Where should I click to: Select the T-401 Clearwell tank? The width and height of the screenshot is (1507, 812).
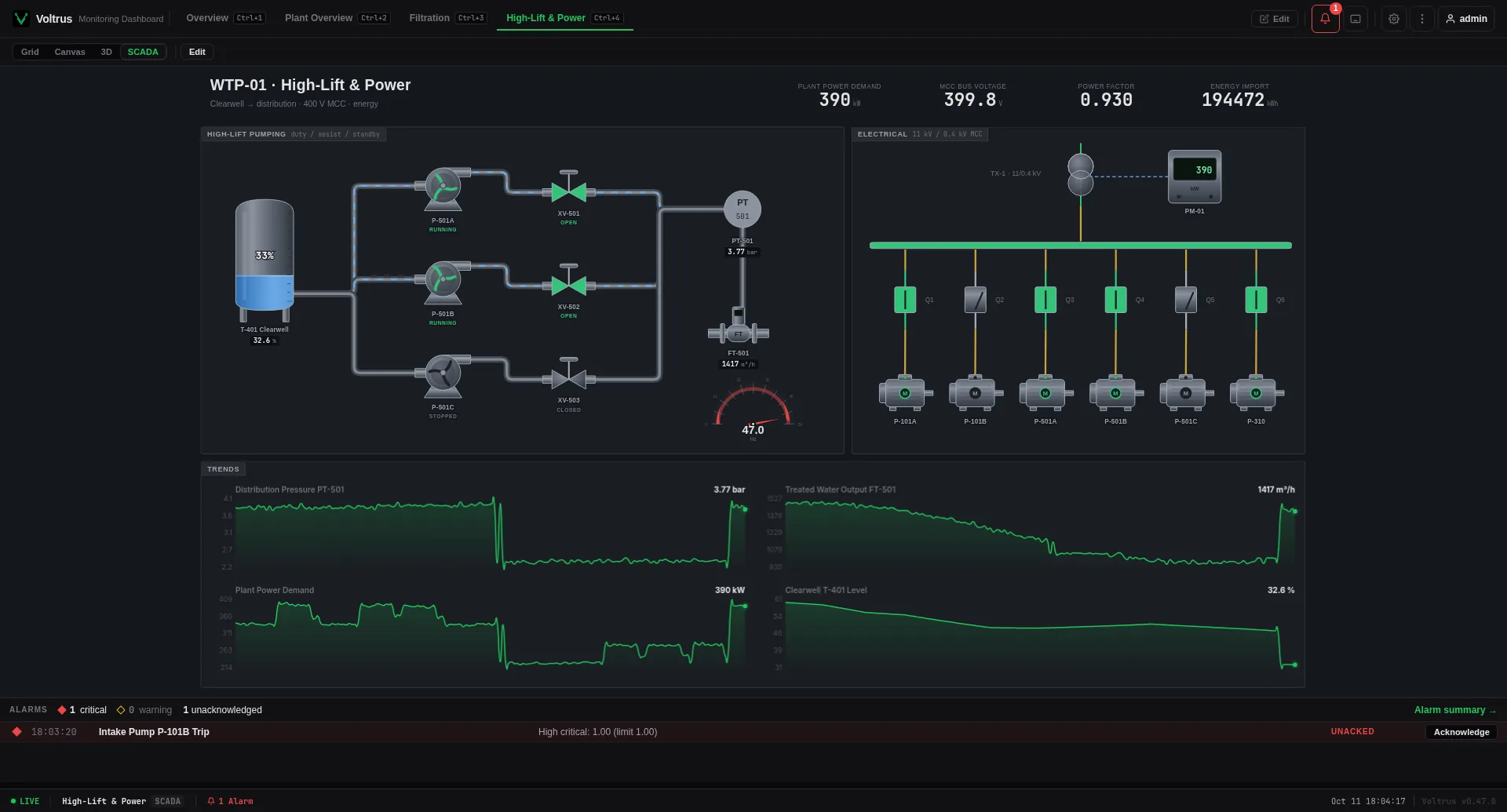click(x=265, y=259)
